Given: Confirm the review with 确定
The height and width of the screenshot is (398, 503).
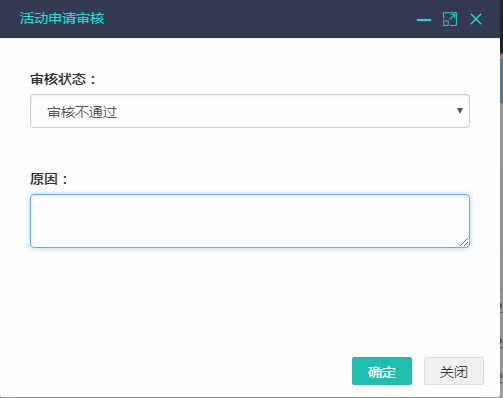Looking at the screenshot, I should (x=382, y=371).
